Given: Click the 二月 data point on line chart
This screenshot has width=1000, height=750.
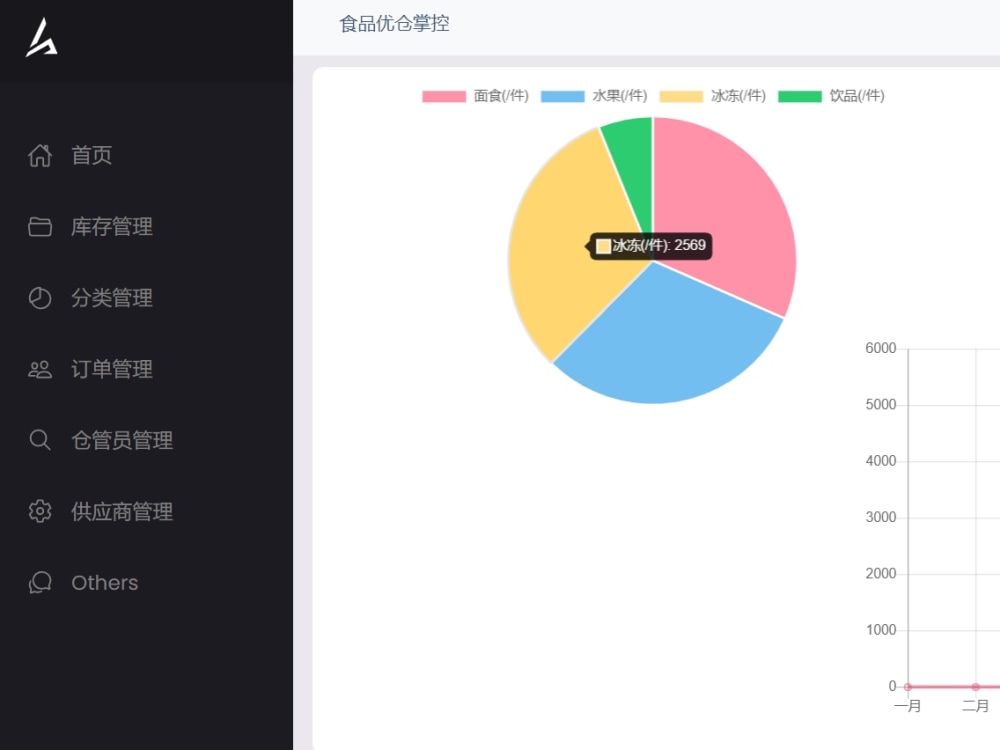Looking at the screenshot, I should pyautogui.click(x=975, y=687).
